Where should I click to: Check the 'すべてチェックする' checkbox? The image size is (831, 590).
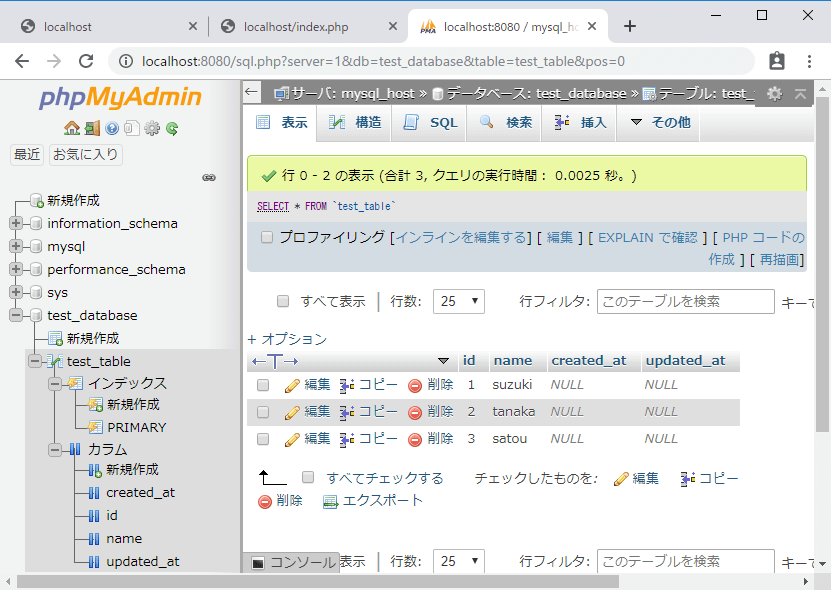pos(308,477)
